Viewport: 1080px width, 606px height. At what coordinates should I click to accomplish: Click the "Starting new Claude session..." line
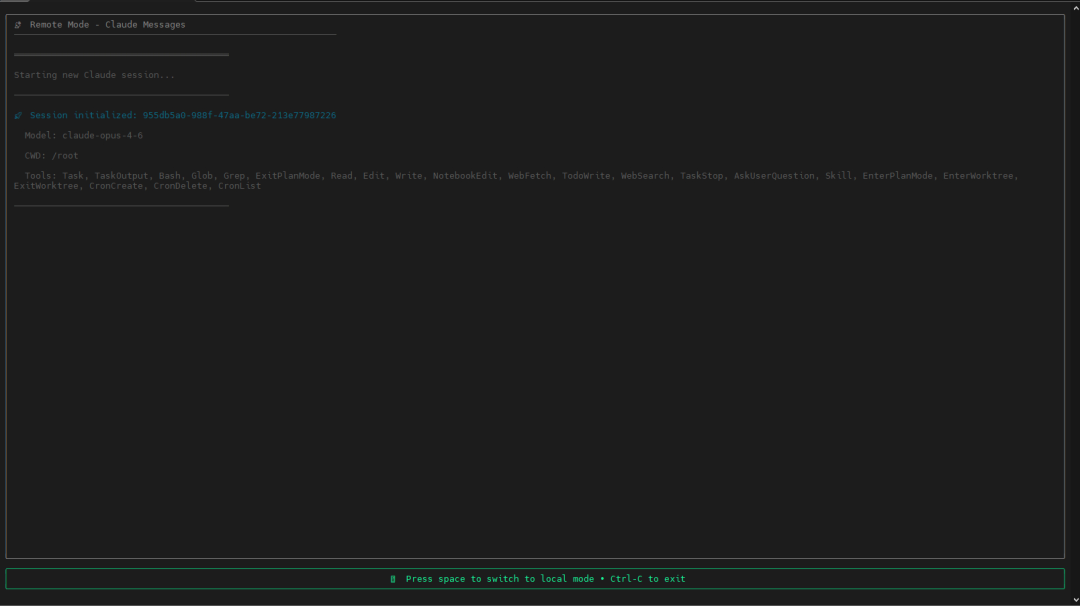pyautogui.click(x=94, y=75)
